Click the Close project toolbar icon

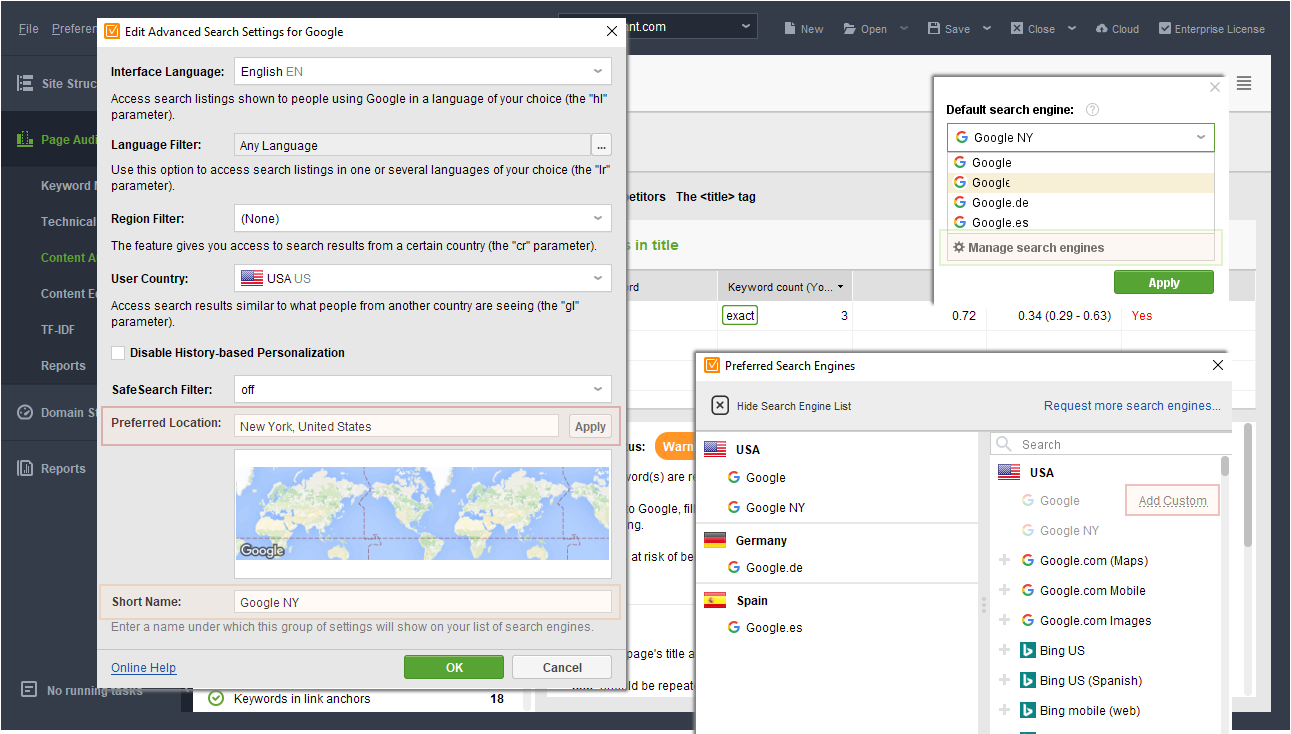[1017, 29]
